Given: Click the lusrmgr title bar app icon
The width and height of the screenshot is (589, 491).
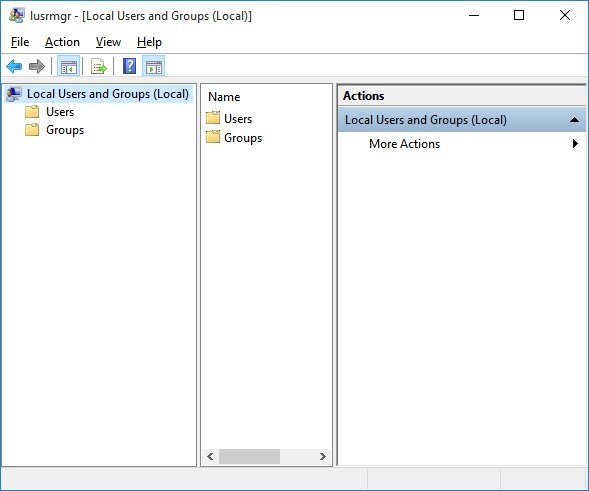Looking at the screenshot, I should [x=17, y=15].
